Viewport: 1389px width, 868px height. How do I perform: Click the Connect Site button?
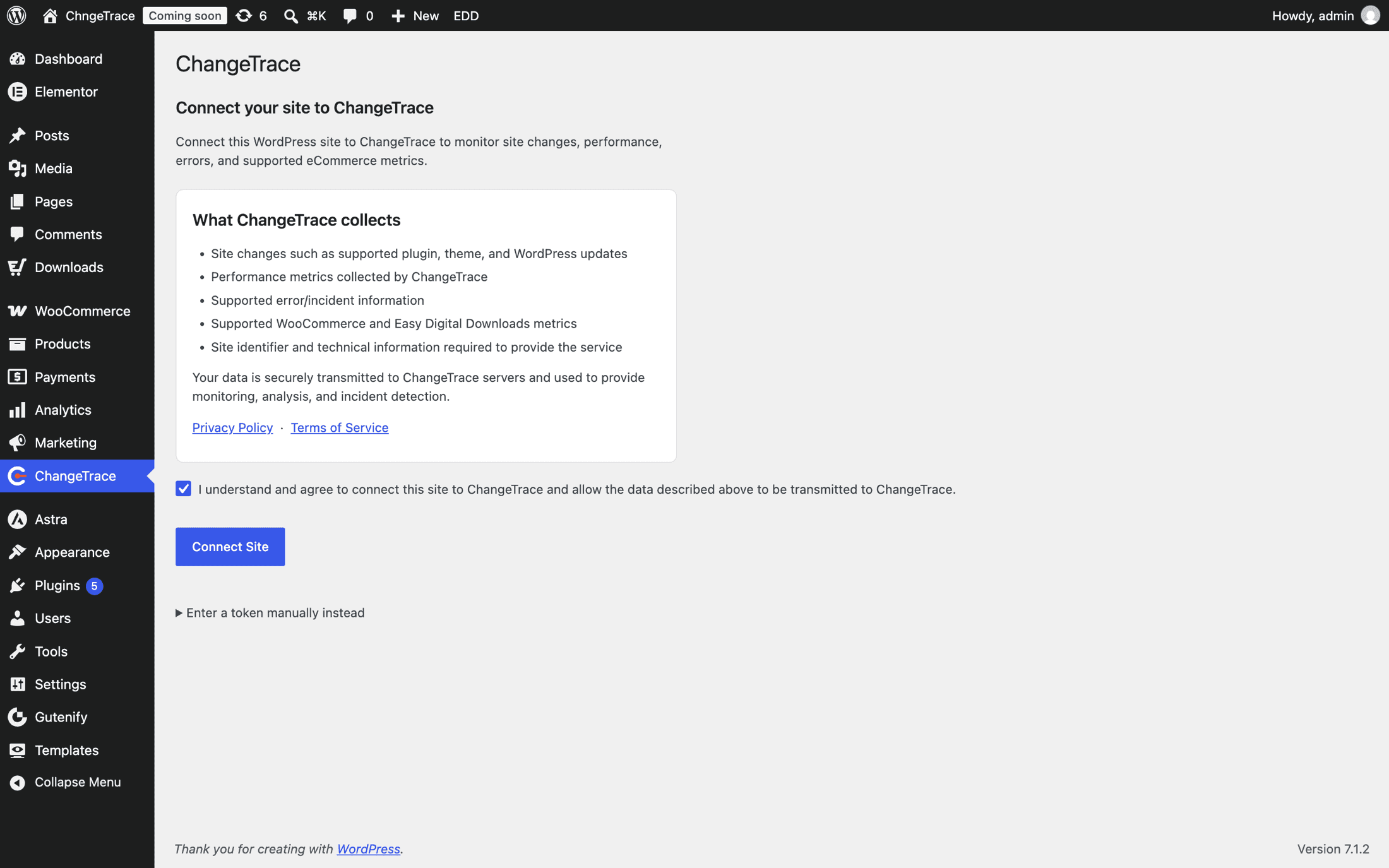coord(230,547)
